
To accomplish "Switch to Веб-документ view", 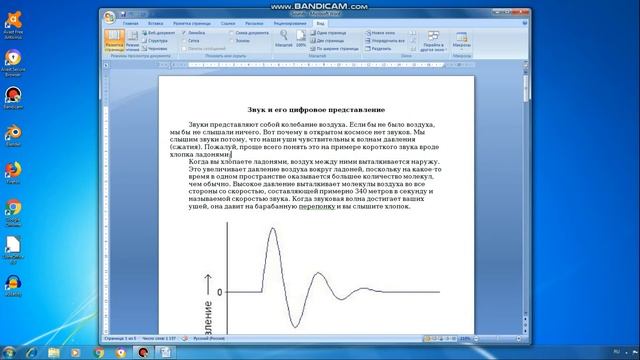I will click(158, 33).
